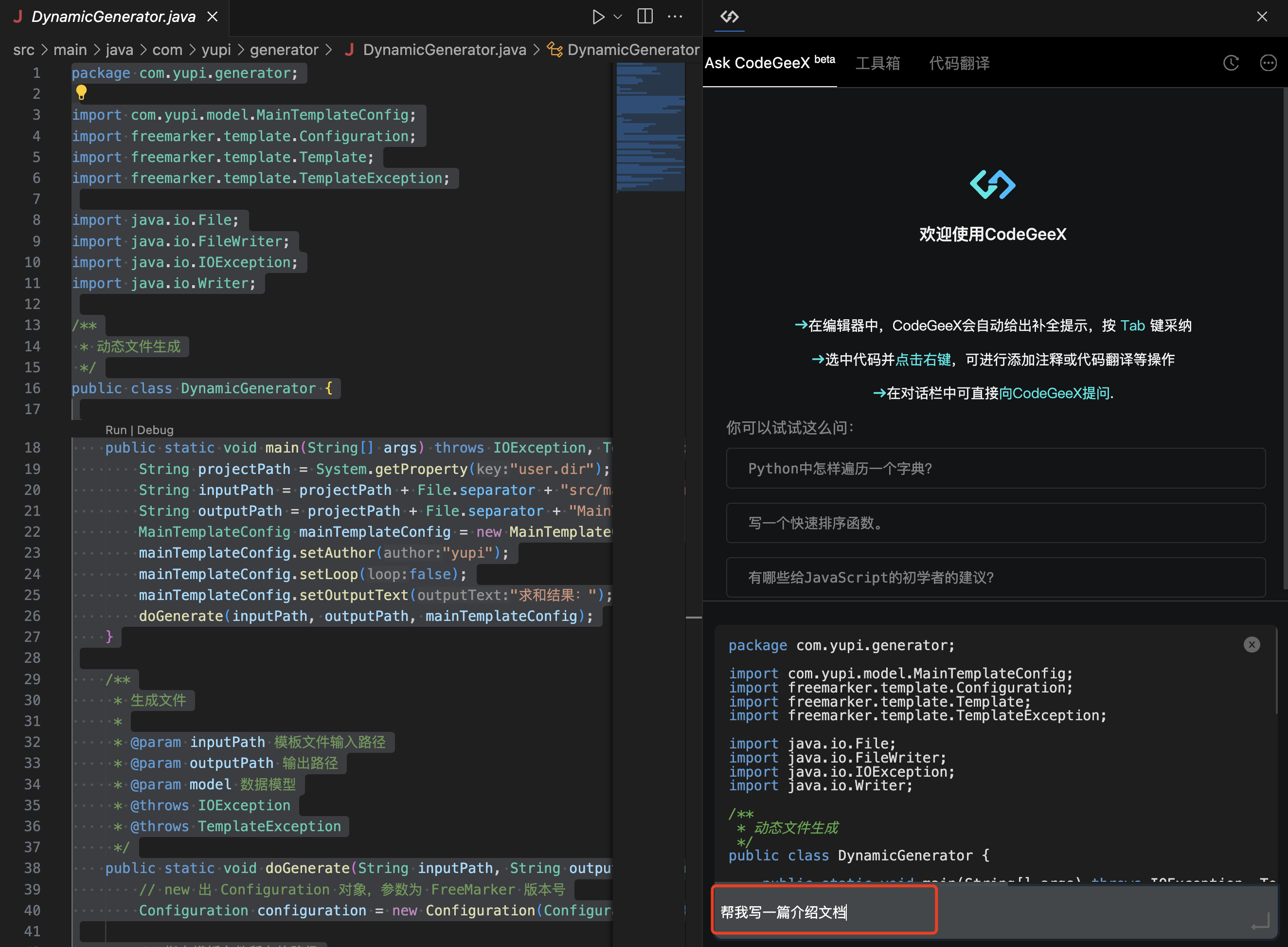Click the CodeGeeX panel logo icon
Image resolution: width=1288 pixels, height=947 pixels.
click(729, 17)
